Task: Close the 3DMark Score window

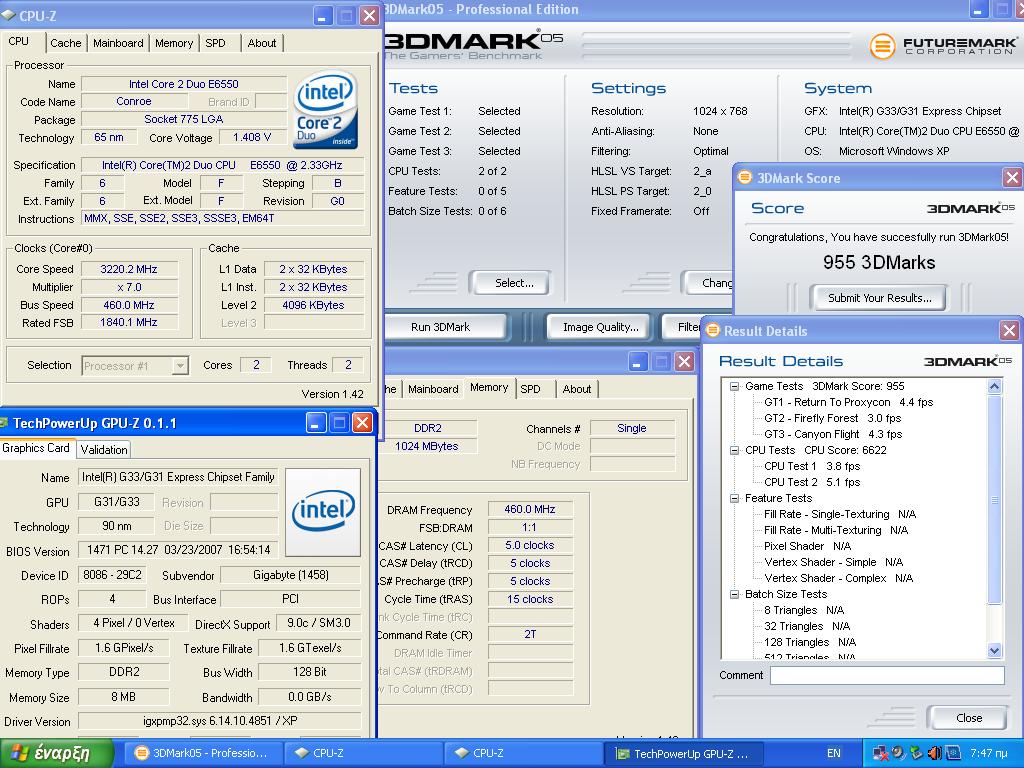Action: click(1012, 177)
